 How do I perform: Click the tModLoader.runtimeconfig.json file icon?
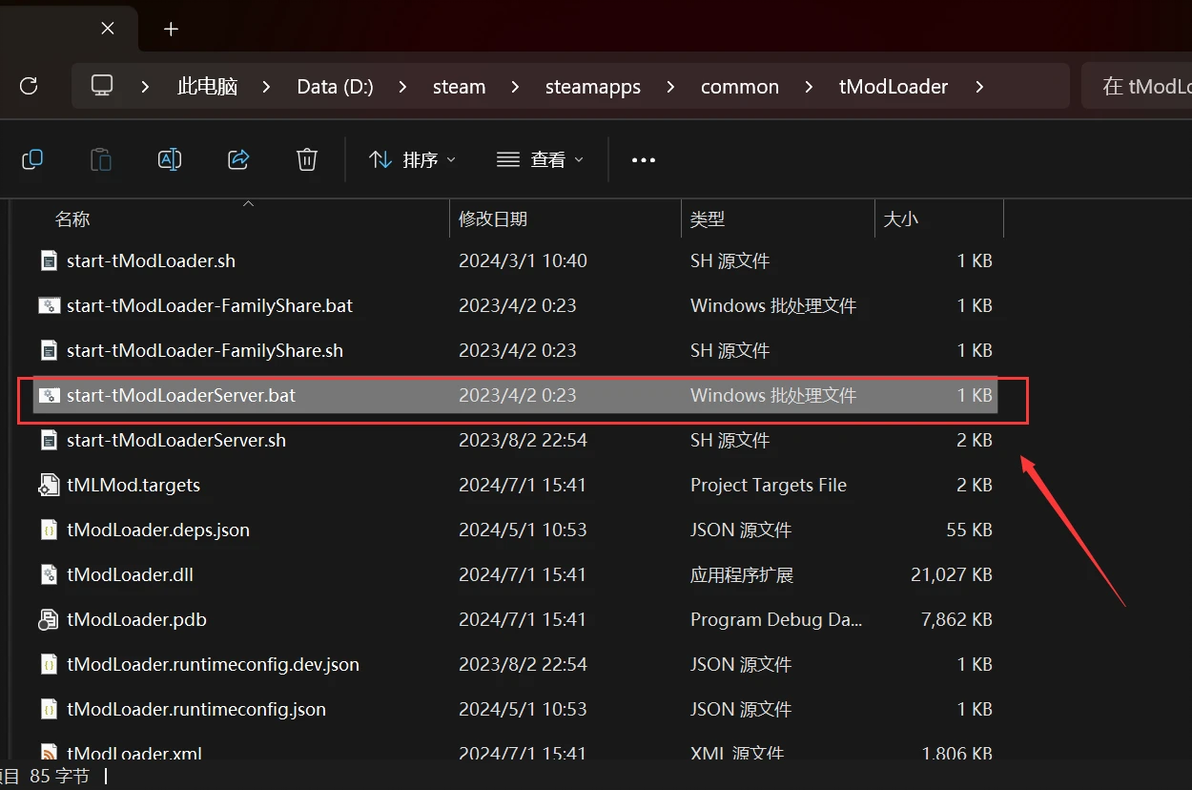[x=49, y=709]
